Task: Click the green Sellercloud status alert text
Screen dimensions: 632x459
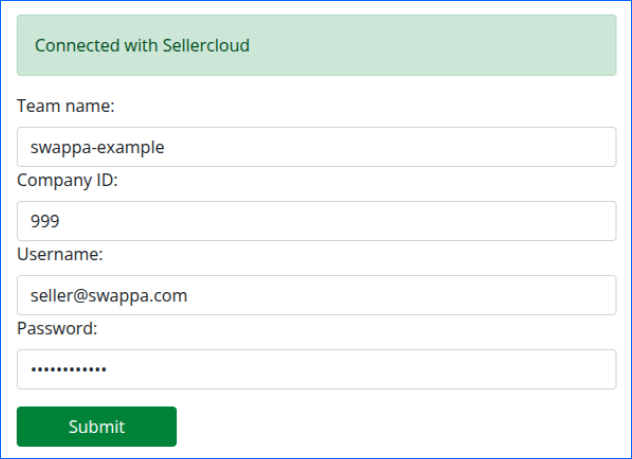Action: click(x=142, y=46)
